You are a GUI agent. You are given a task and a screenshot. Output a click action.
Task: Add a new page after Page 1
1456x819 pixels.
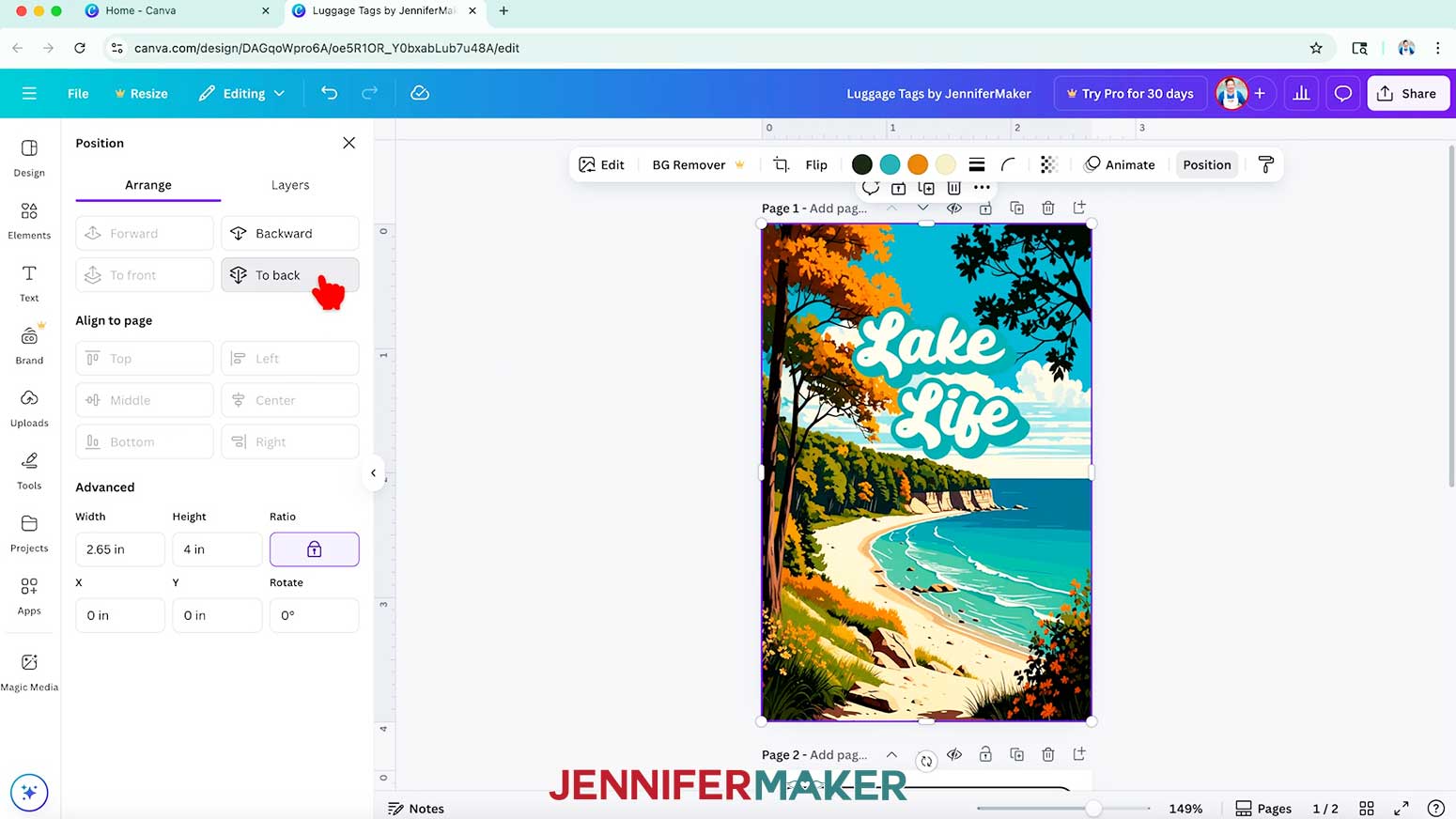(x=1079, y=208)
